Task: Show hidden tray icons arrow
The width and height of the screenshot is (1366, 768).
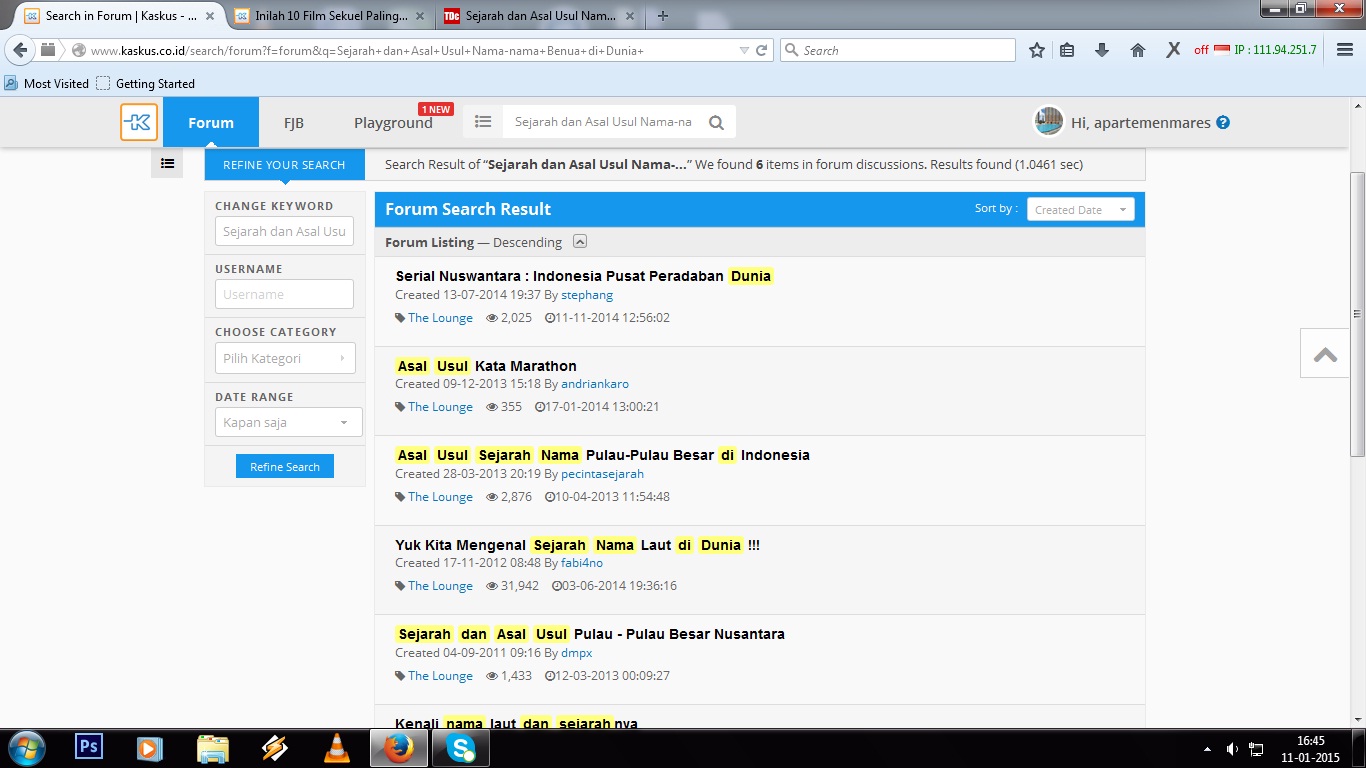Action: click(1208, 749)
